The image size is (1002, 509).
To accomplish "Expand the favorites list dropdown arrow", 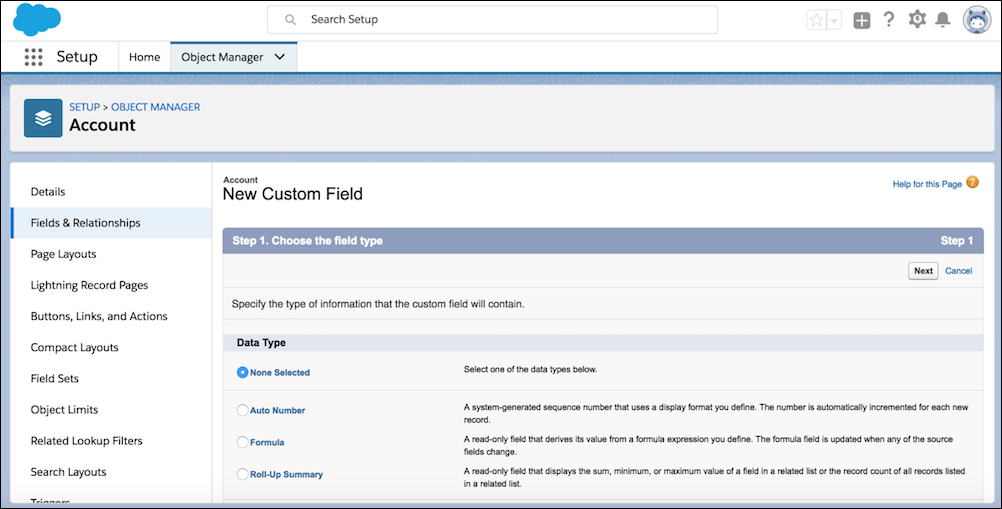I will (x=834, y=20).
